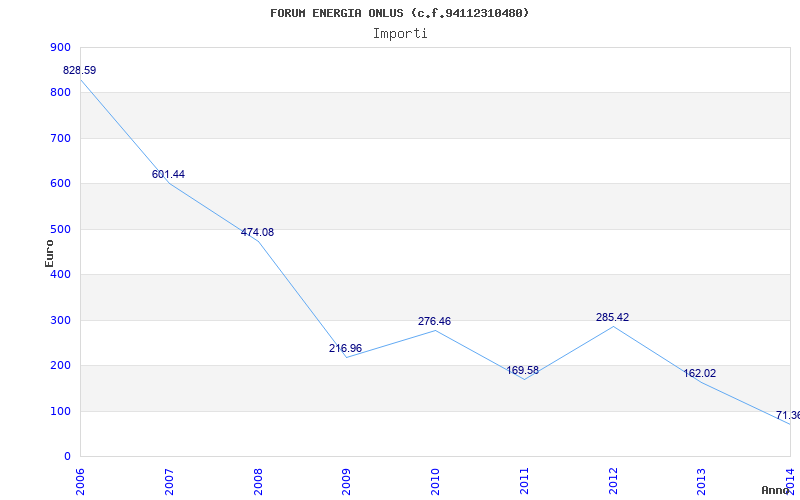Click the 400 value on Euro axis
Viewport: 800px width, 500px height.
[60, 275]
